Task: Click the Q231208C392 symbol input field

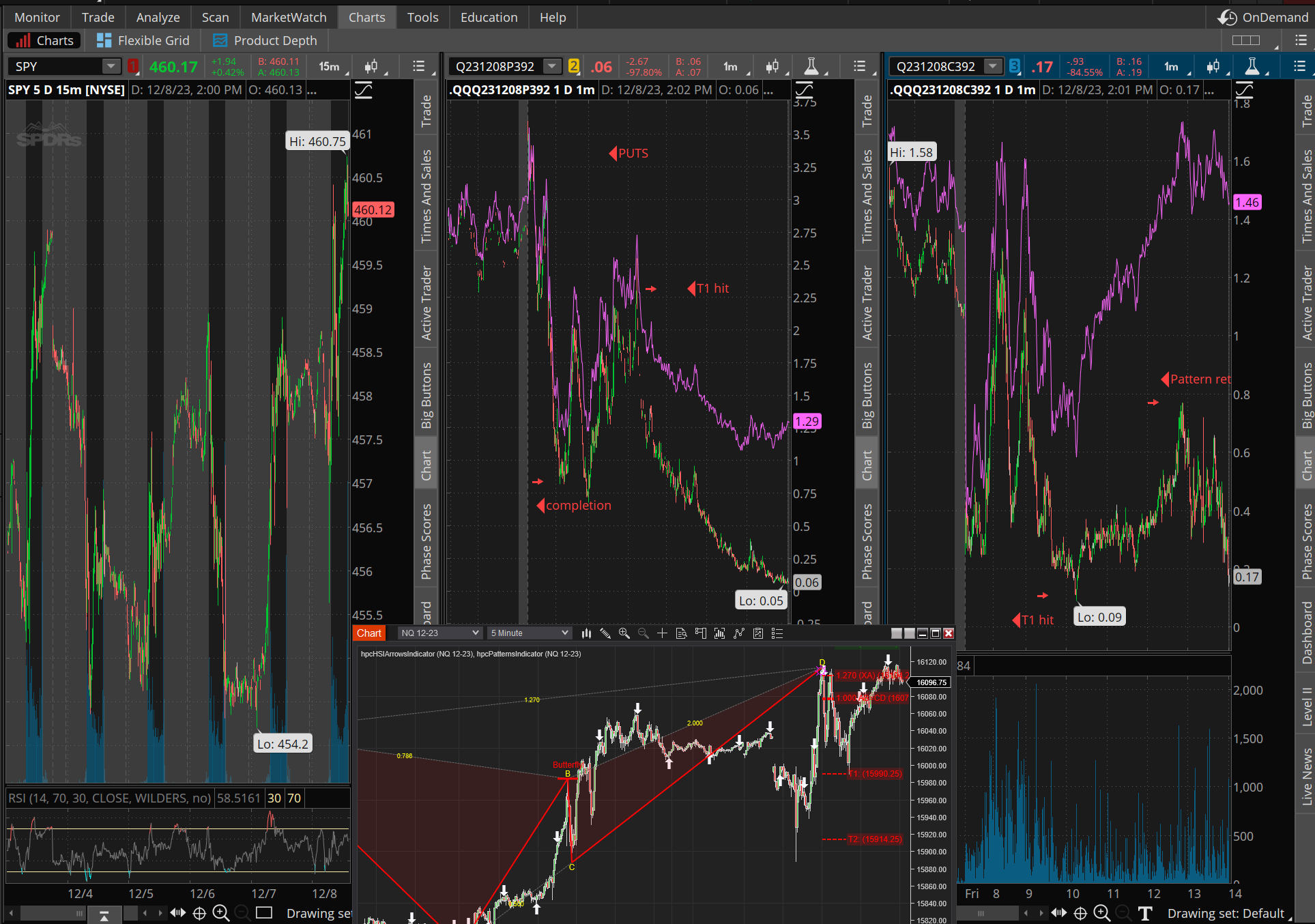Action: pyautogui.click(x=936, y=66)
